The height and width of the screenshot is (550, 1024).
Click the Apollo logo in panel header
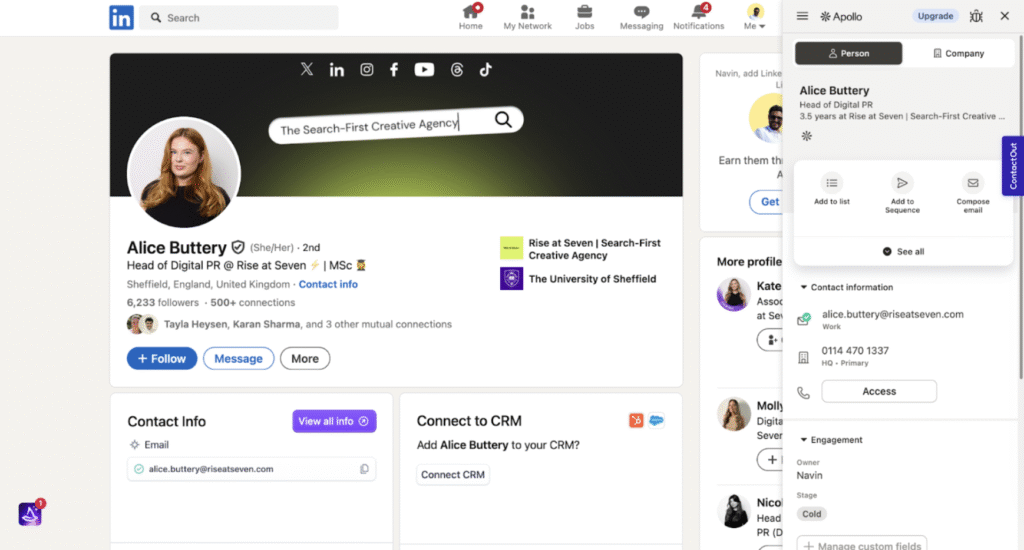[841, 16]
